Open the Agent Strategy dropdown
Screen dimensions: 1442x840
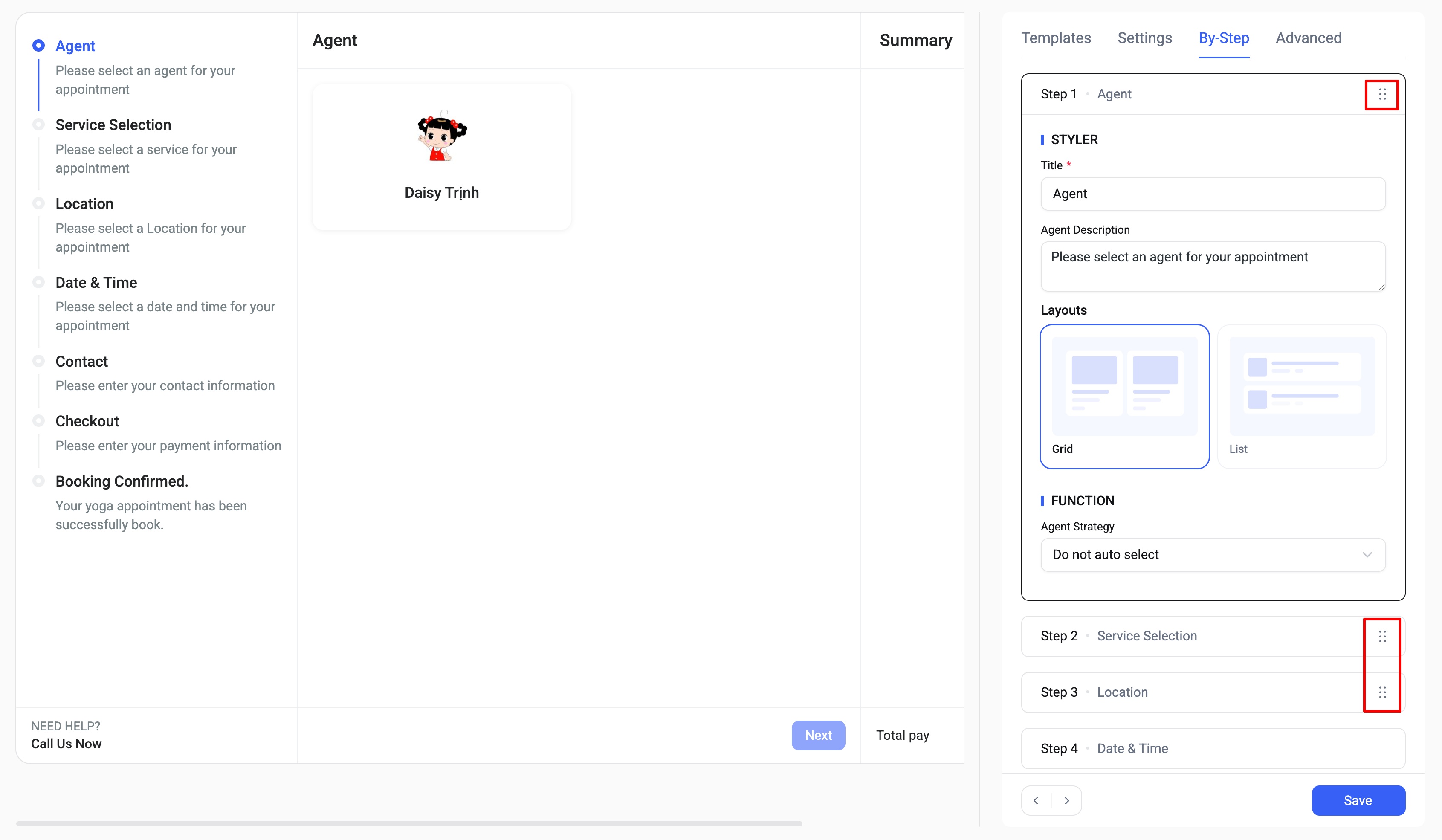coord(1213,554)
